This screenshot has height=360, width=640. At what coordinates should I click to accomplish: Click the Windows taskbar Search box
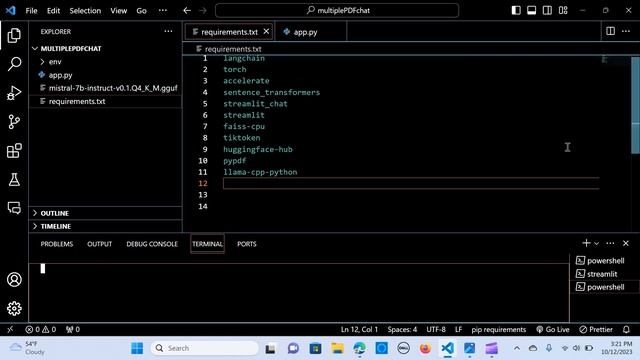pos(205,348)
